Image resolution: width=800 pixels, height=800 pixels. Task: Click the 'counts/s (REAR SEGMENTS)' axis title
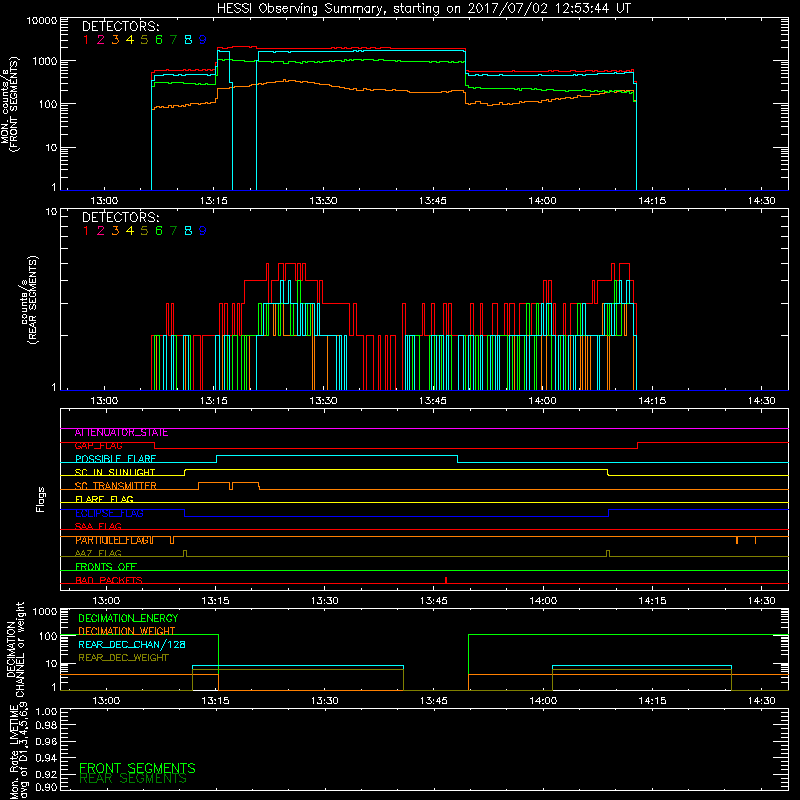29,300
